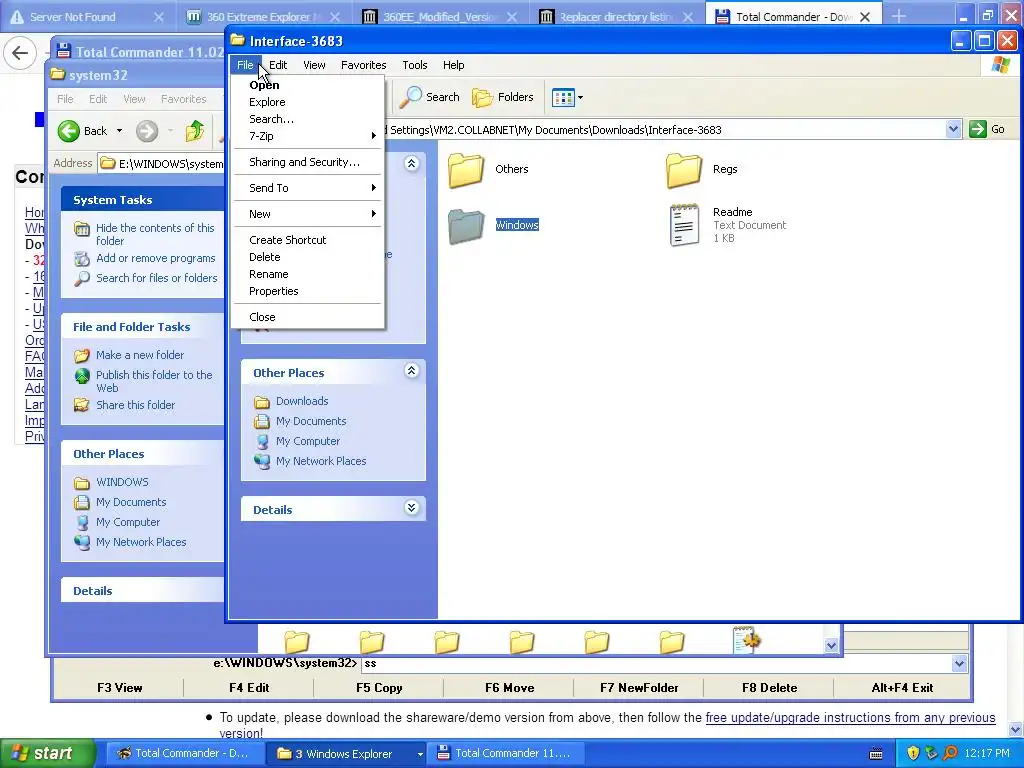The width and height of the screenshot is (1024, 768).
Task: Open the Views button dropdown arrow
Action: [581, 98]
